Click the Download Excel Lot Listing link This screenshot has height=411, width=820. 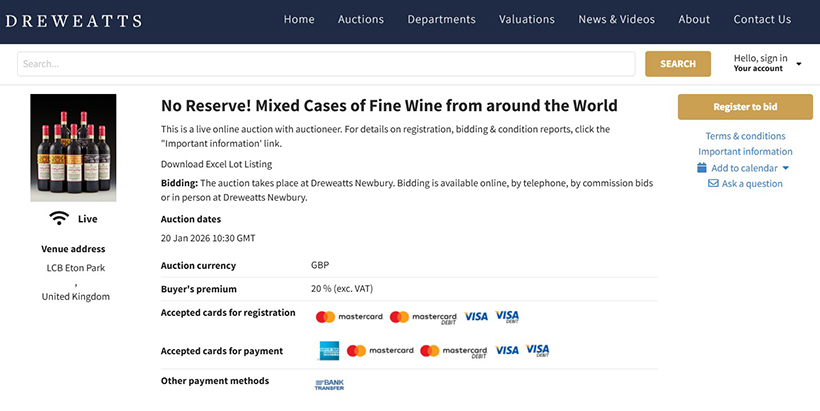(x=217, y=164)
